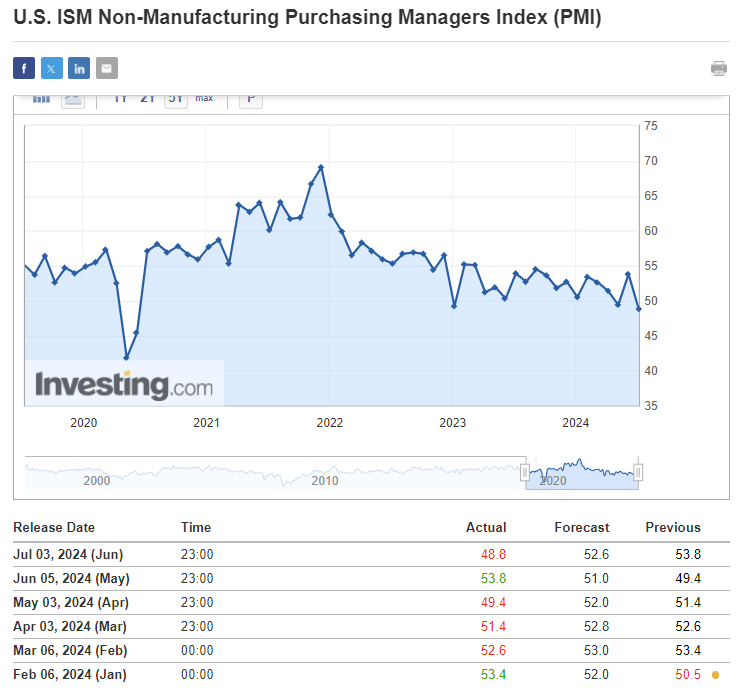Image resolution: width=737 pixels, height=692 pixels.
Task: Share the page by email icon
Action: [107, 68]
